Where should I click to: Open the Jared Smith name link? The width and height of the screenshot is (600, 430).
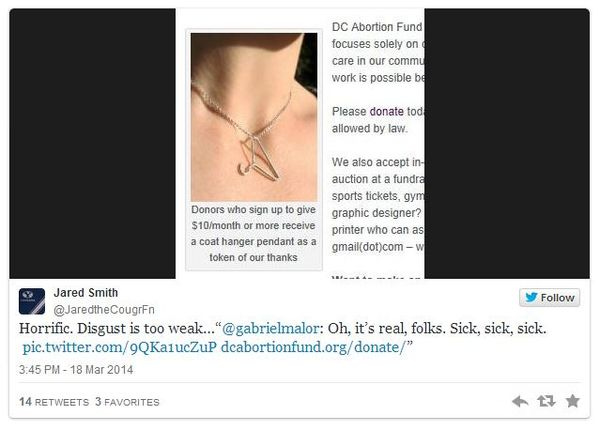point(86,293)
